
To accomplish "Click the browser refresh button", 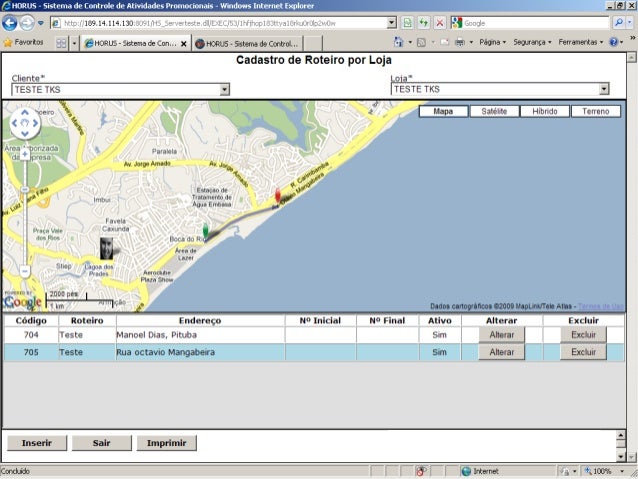I will (x=423, y=22).
